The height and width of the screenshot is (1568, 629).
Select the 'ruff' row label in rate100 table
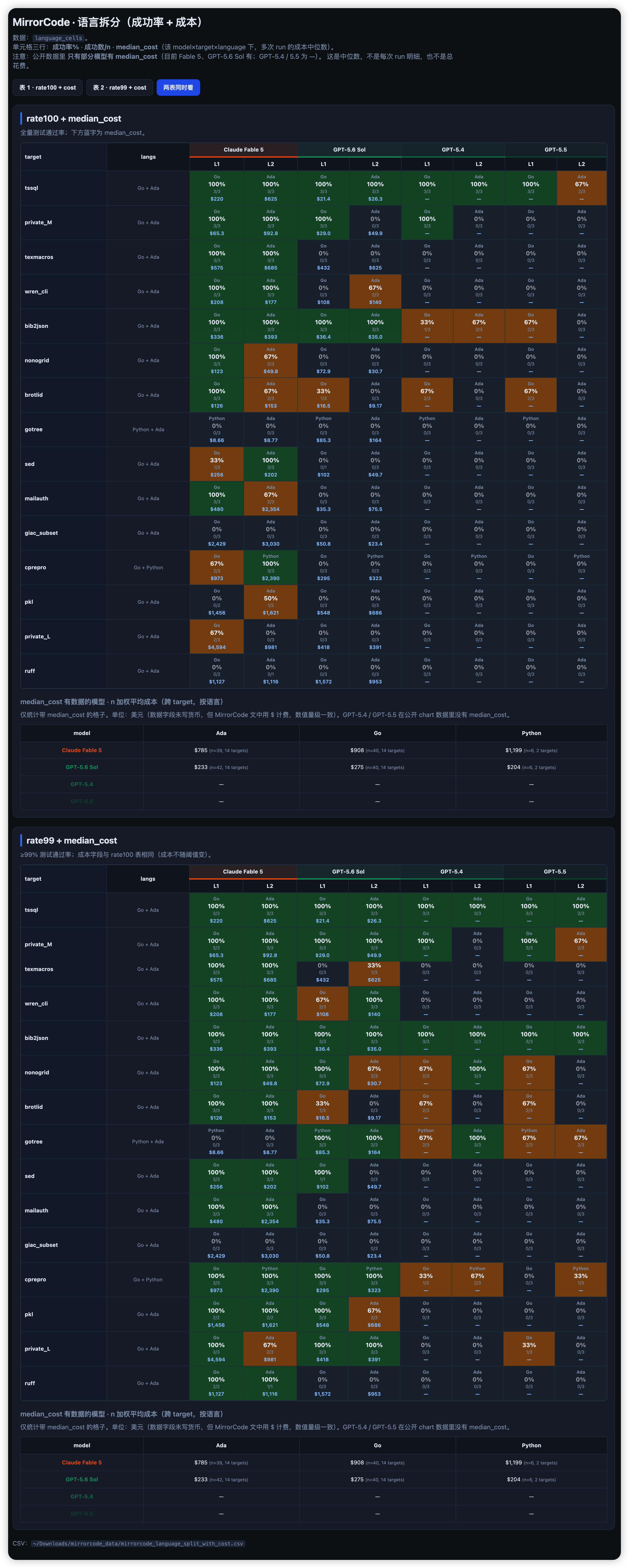coord(30,671)
